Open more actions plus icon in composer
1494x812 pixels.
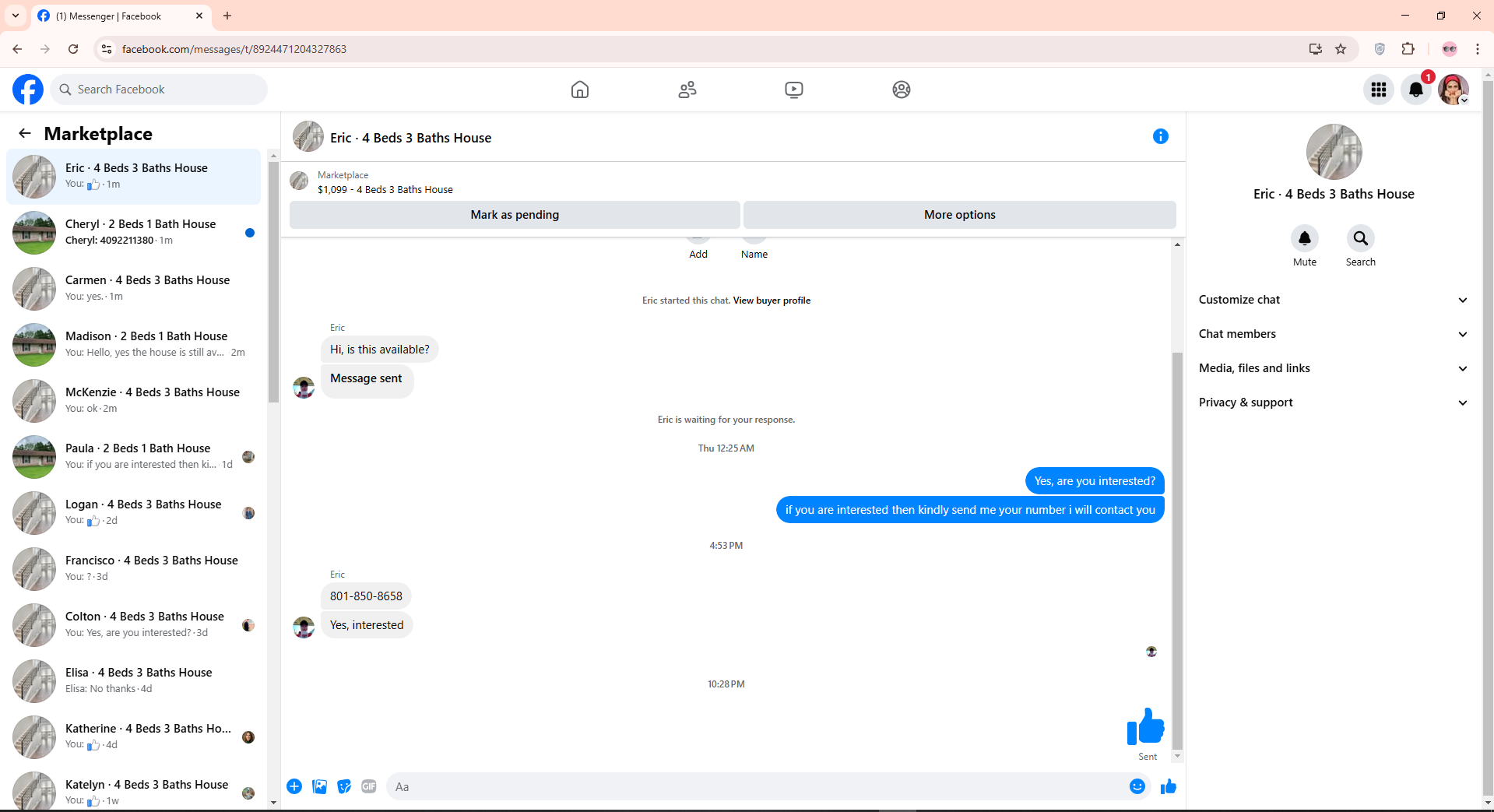(294, 786)
